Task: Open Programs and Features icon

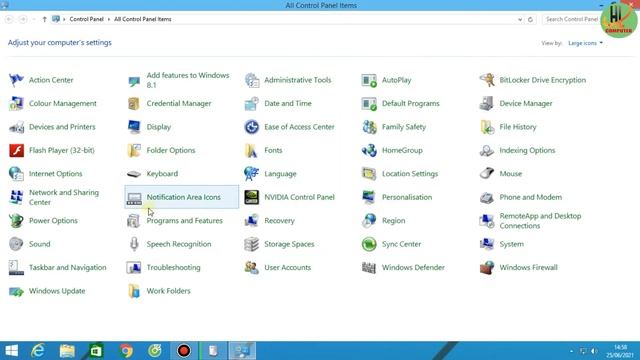Action: (134, 221)
